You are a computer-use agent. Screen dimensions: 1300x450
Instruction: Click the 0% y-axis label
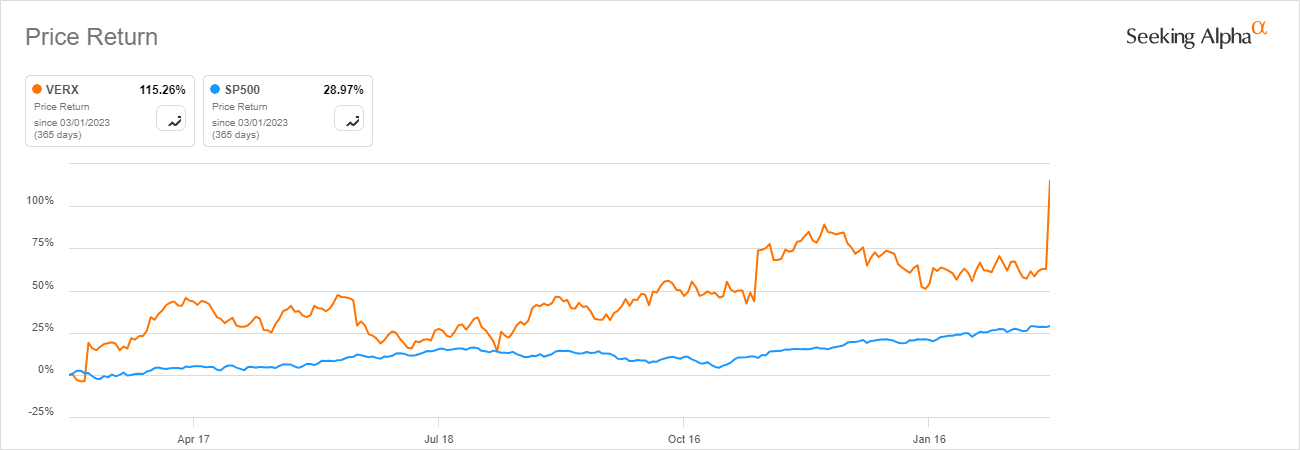[46, 370]
